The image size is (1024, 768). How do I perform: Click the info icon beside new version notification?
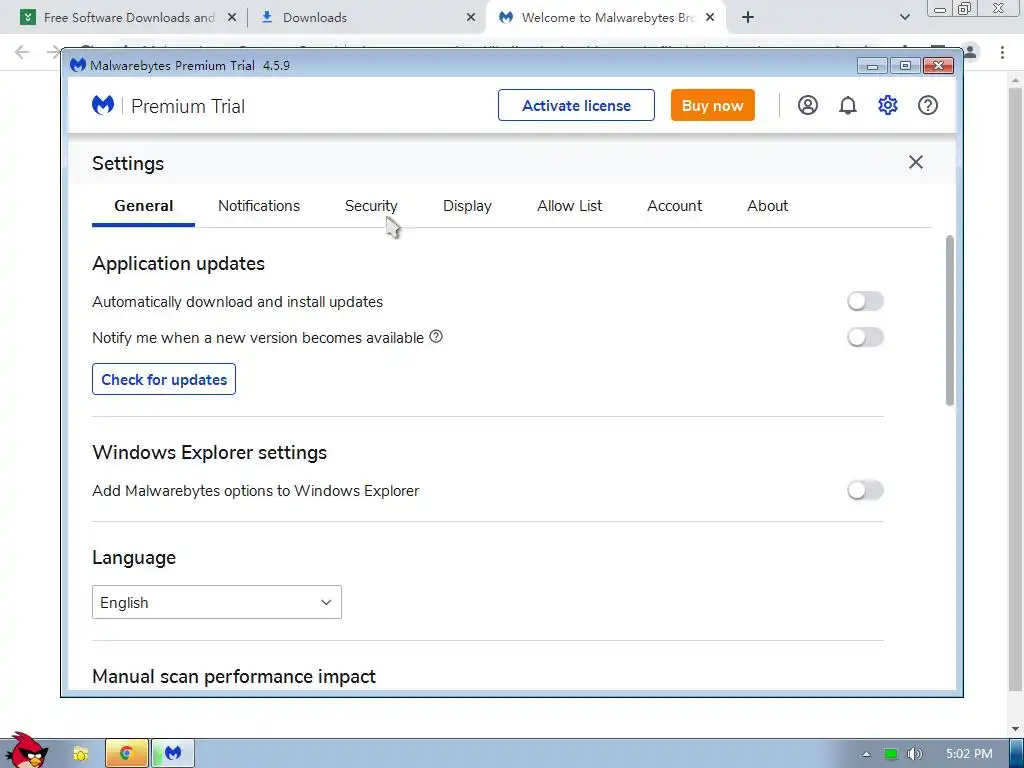coord(436,336)
